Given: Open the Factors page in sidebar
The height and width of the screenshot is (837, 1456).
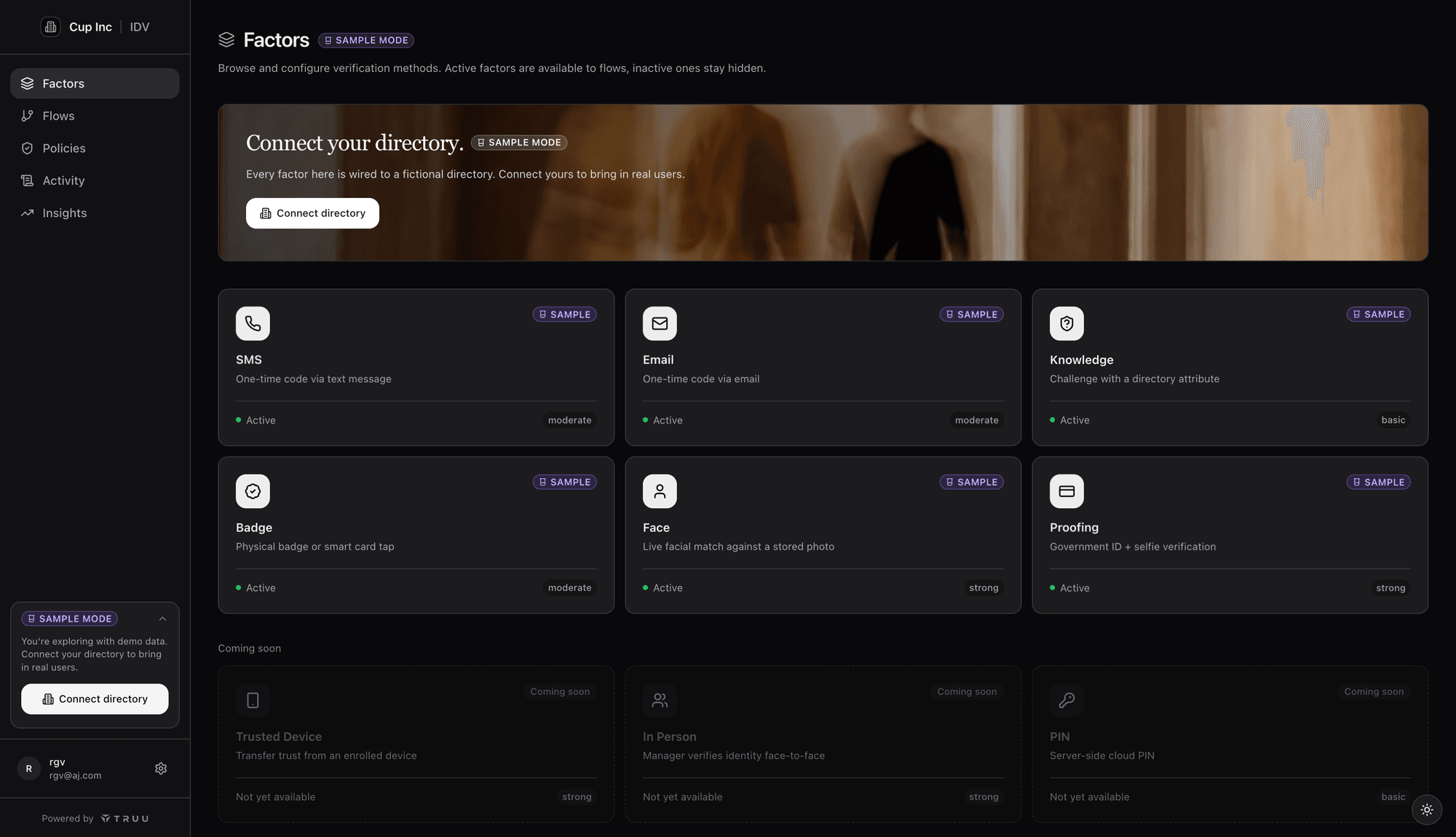Looking at the screenshot, I should (95, 84).
